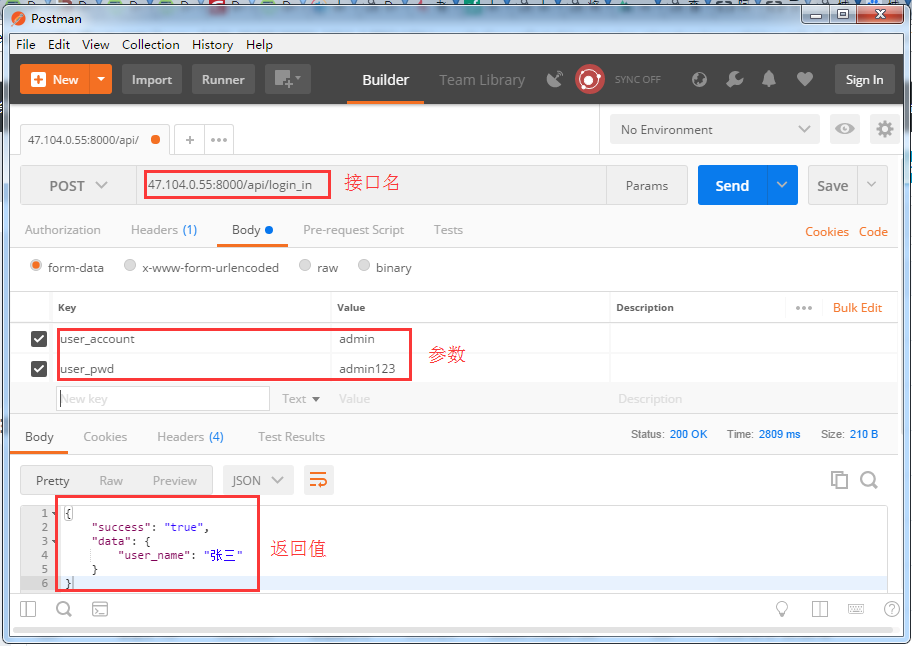This screenshot has width=912, height=646.
Task: Open find search icon in status bar
Action: tap(63, 609)
